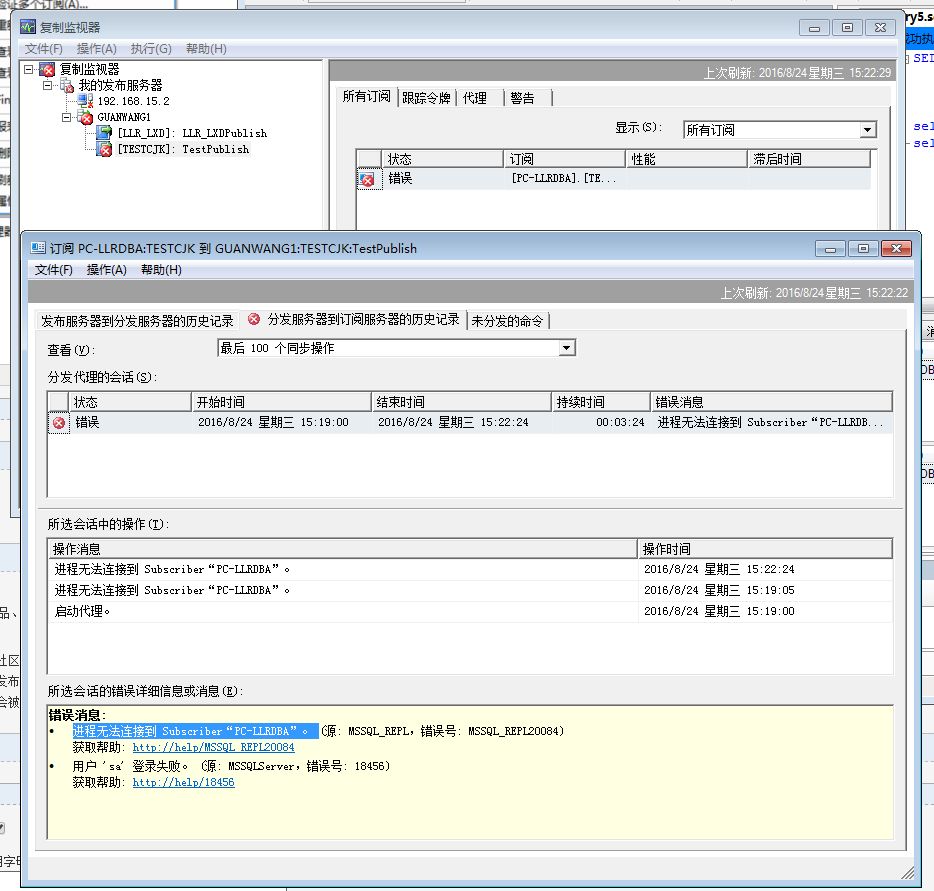Open the 显示 所有订阅 dropdown
934x891 pixels.
click(868, 130)
